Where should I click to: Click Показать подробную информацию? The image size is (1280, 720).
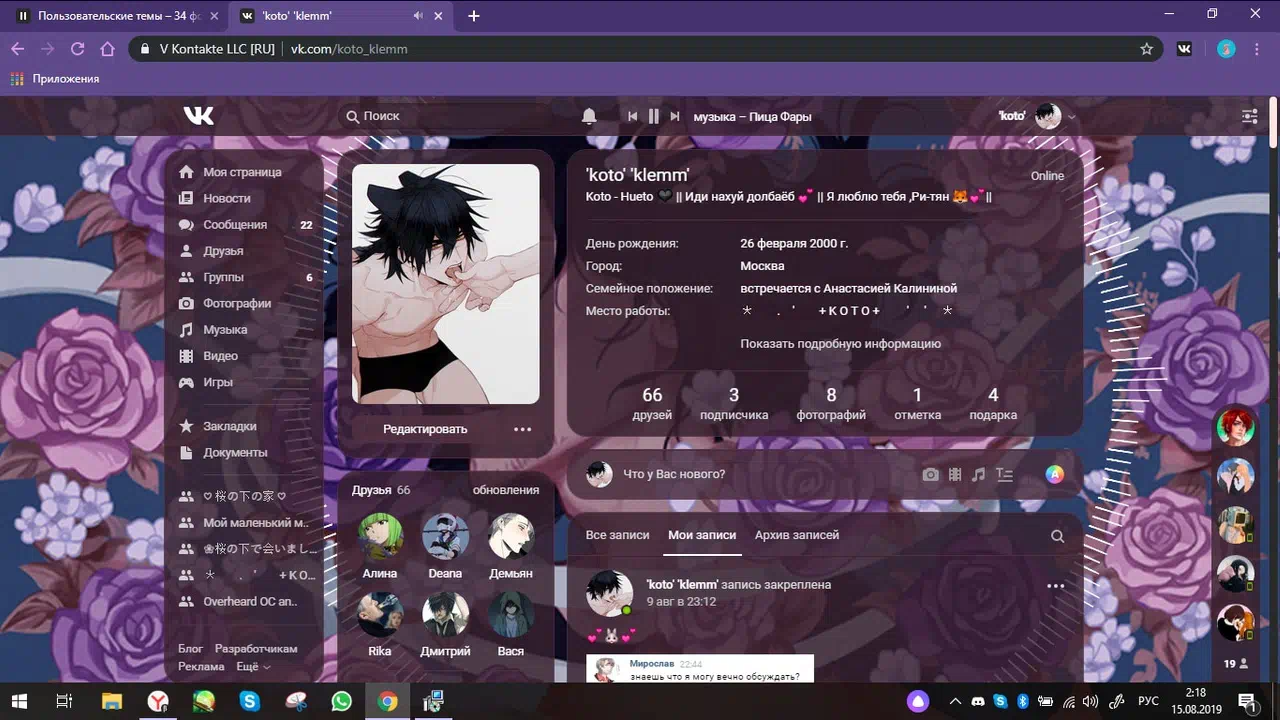point(840,343)
